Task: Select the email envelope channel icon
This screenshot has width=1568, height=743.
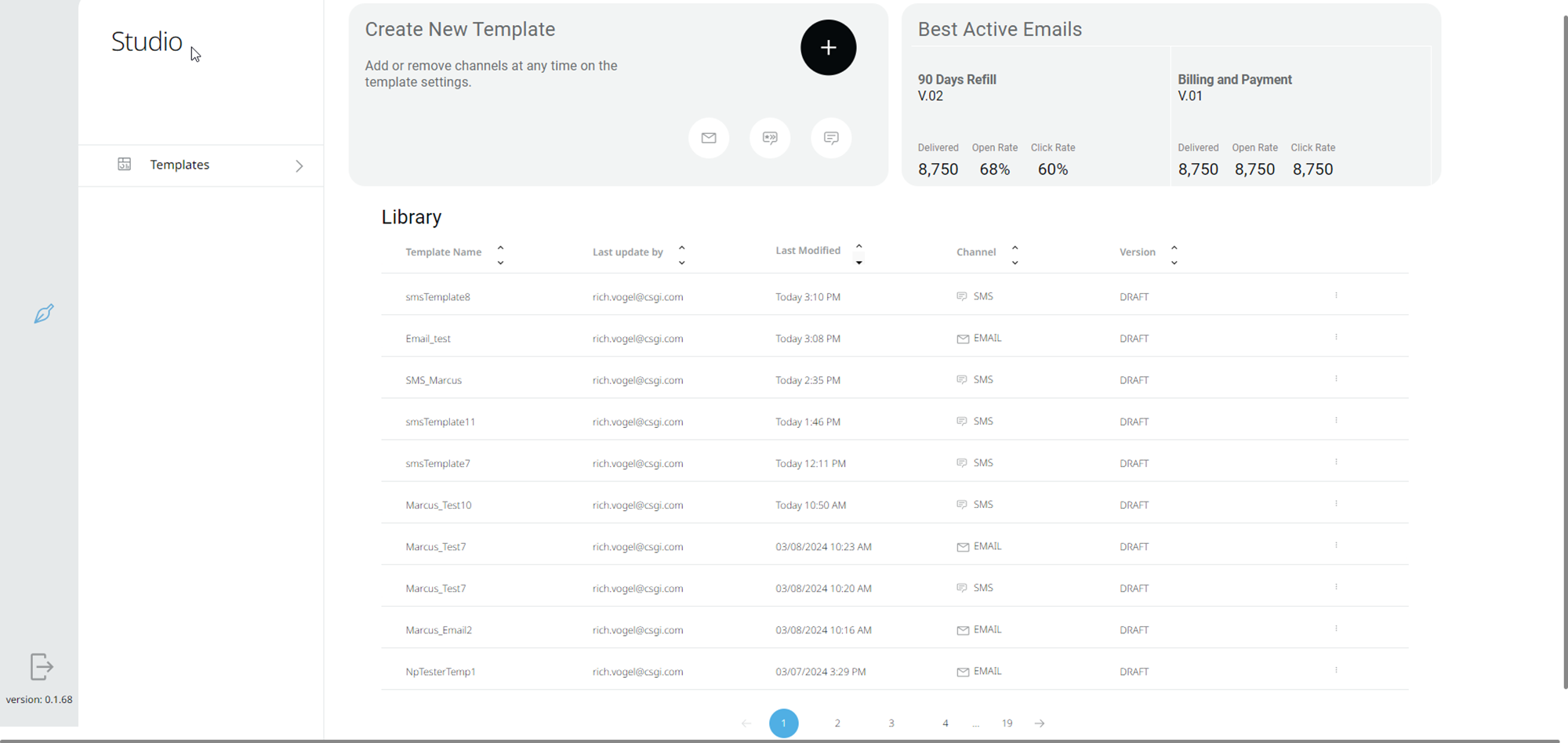Action: click(709, 138)
